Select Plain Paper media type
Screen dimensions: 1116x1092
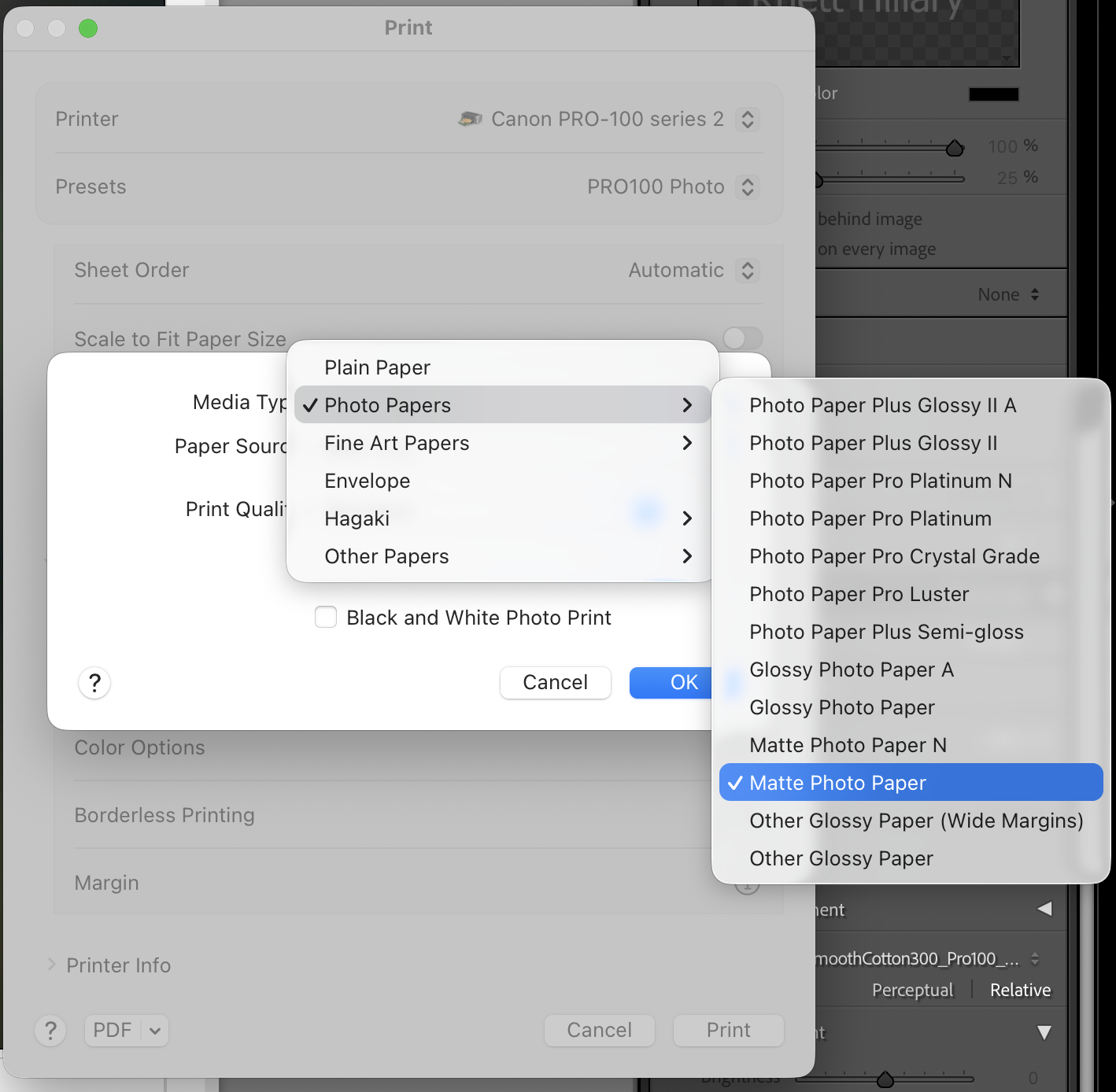point(377,367)
